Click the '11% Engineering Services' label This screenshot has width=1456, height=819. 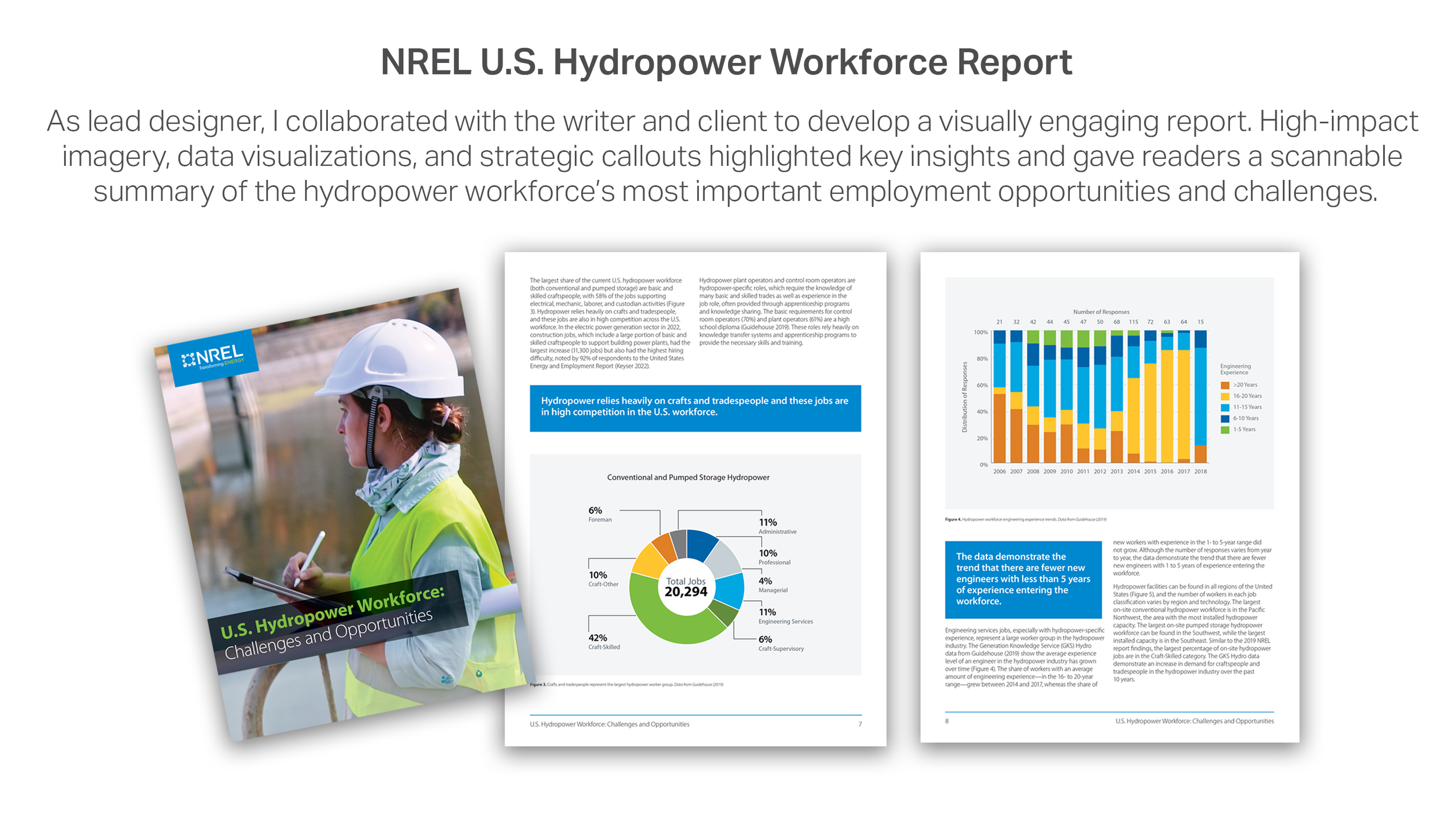(785, 616)
